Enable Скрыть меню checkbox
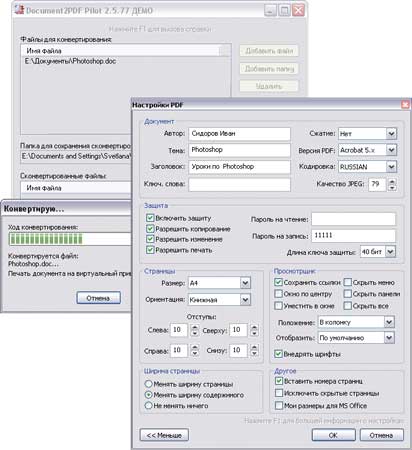The image size is (412, 450). pos(348,282)
